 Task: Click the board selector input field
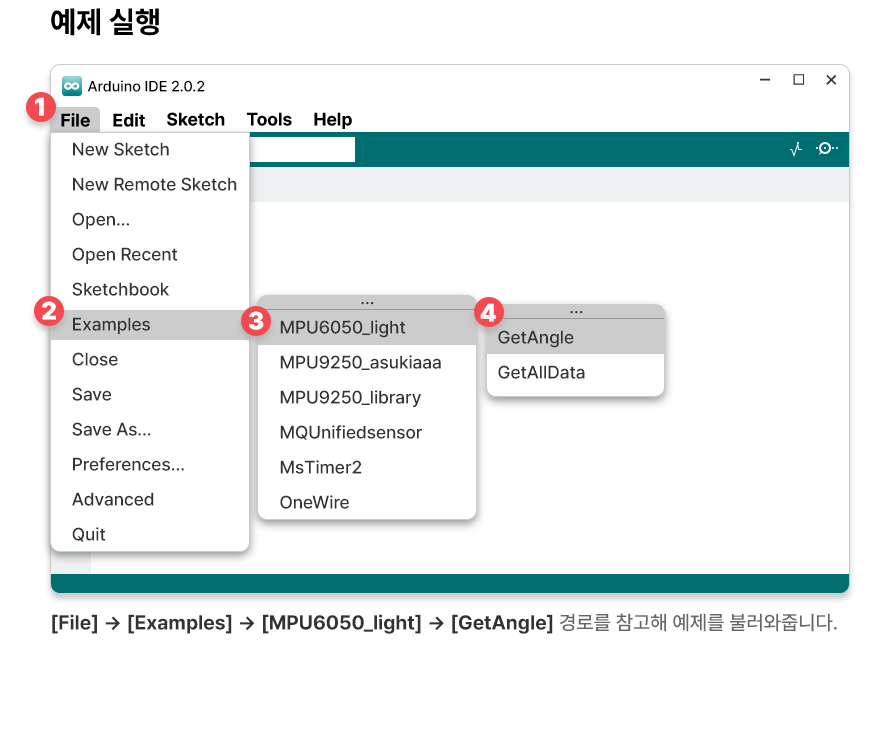point(302,150)
